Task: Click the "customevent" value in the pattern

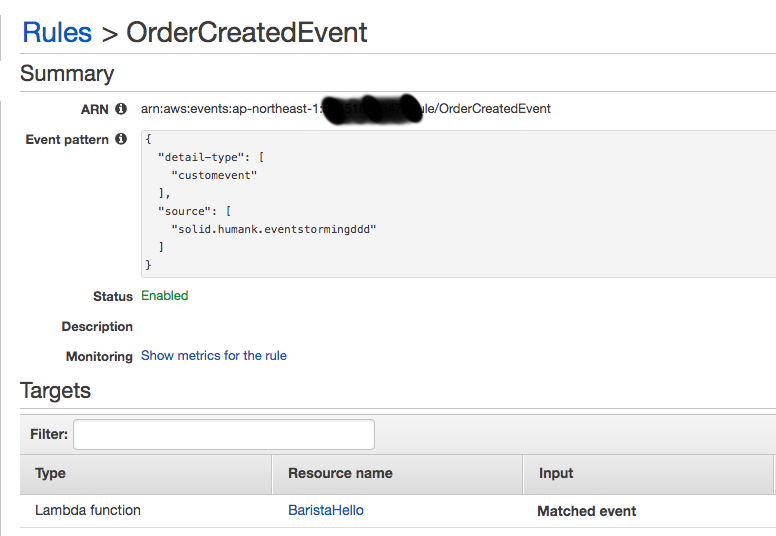Action: (214, 175)
